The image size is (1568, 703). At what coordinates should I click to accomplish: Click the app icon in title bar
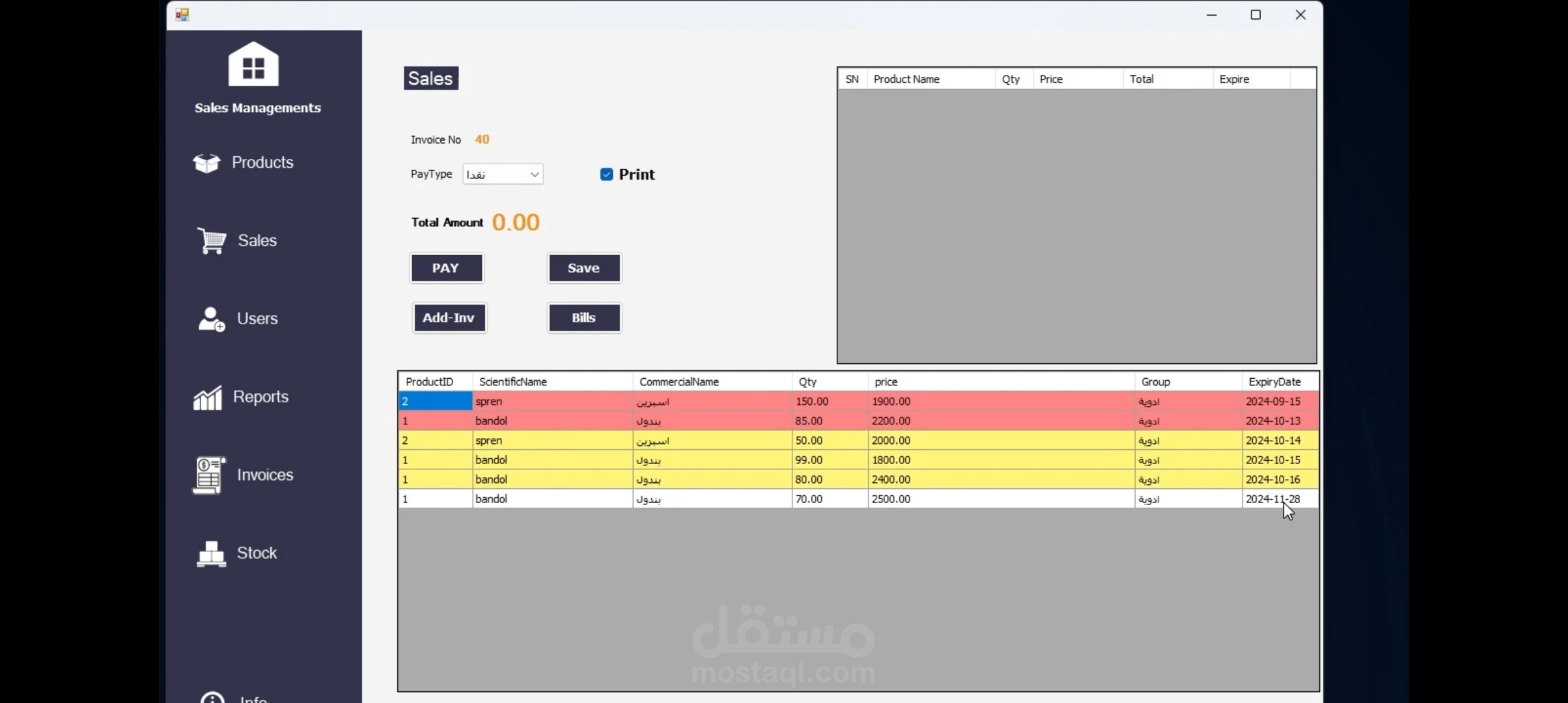click(x=182, y=14)
